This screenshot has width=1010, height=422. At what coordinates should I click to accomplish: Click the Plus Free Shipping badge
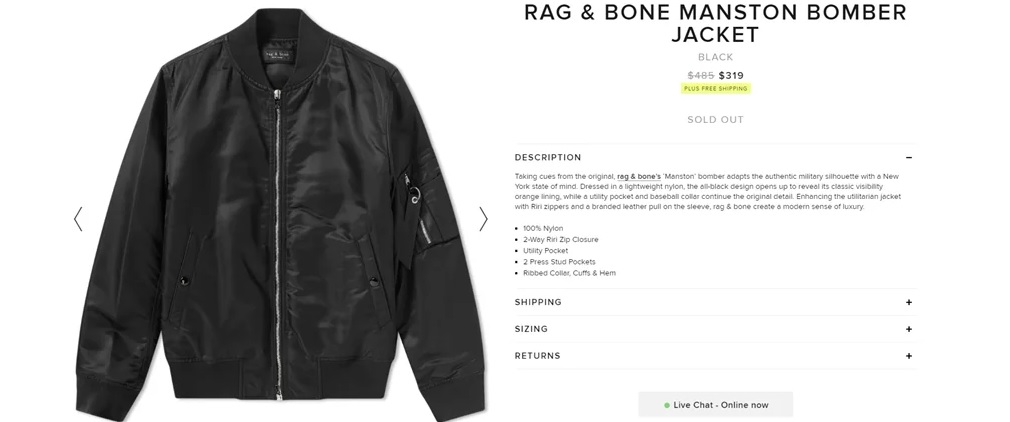716,88
